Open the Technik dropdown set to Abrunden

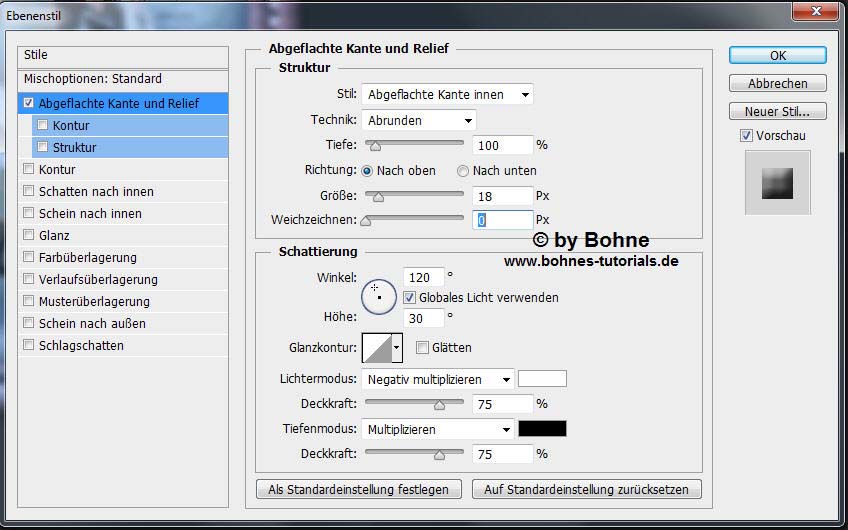tap(418, 120)
